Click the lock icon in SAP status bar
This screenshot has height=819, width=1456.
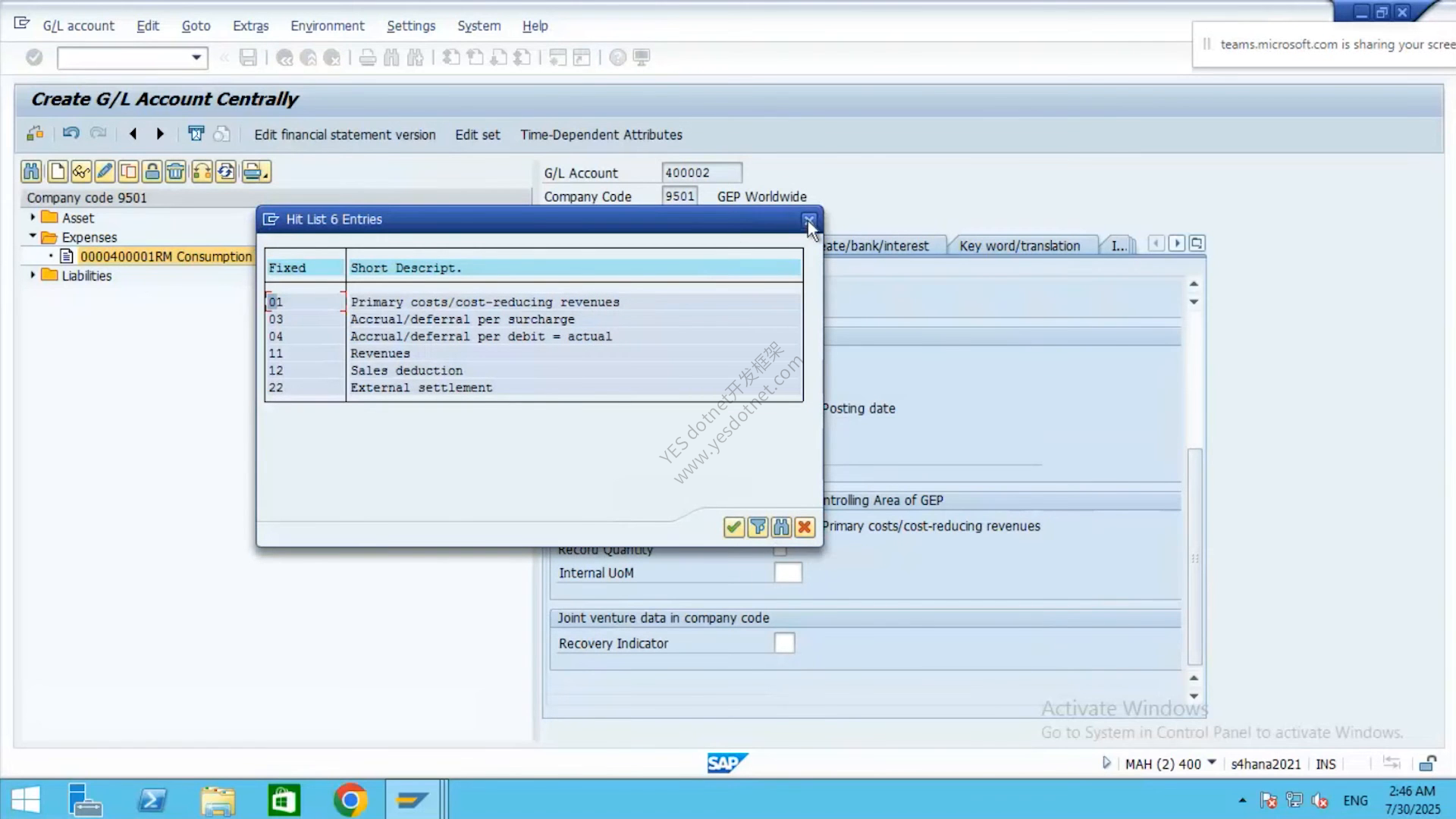coord(1428,764)
